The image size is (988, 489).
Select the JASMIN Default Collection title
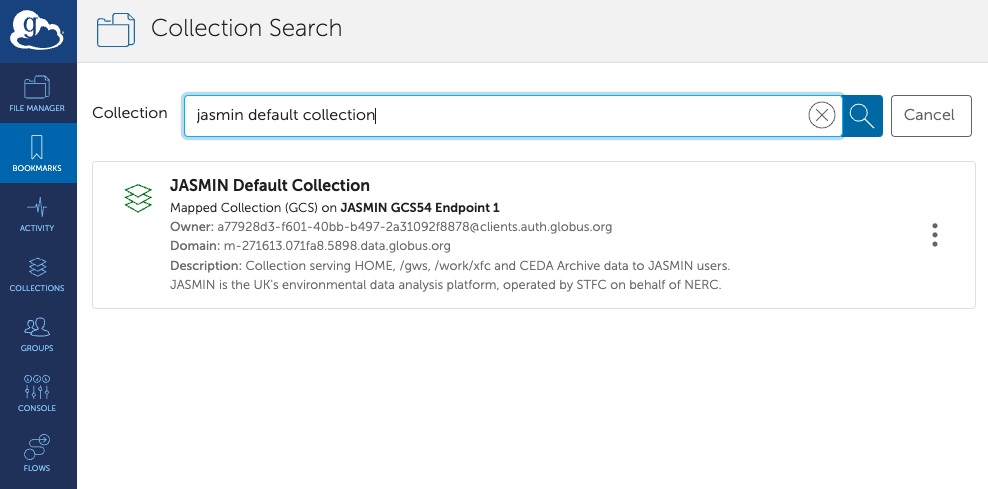click(270, 186)
